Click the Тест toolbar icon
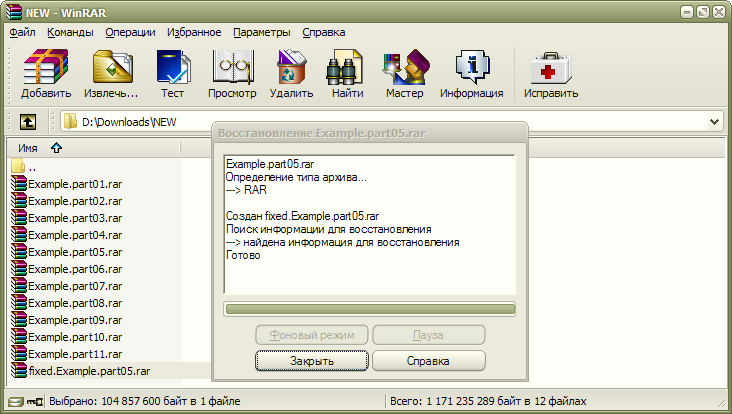This screenshot has height=414, width=732. pyautogui.click(x=173, y=68)
